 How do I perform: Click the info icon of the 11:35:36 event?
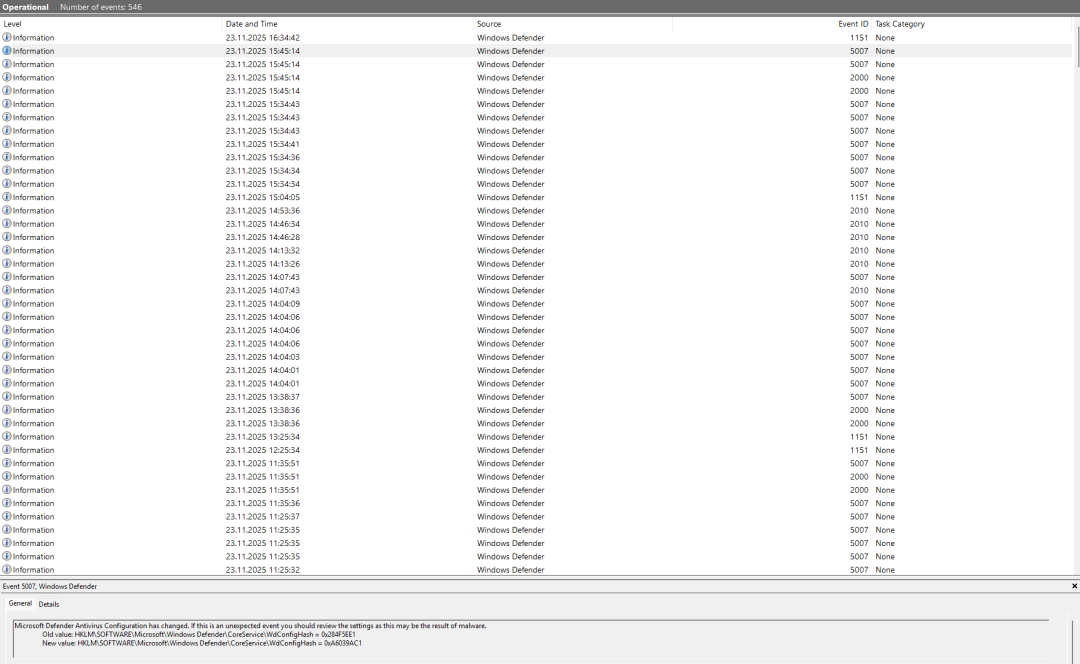[7, 503]
